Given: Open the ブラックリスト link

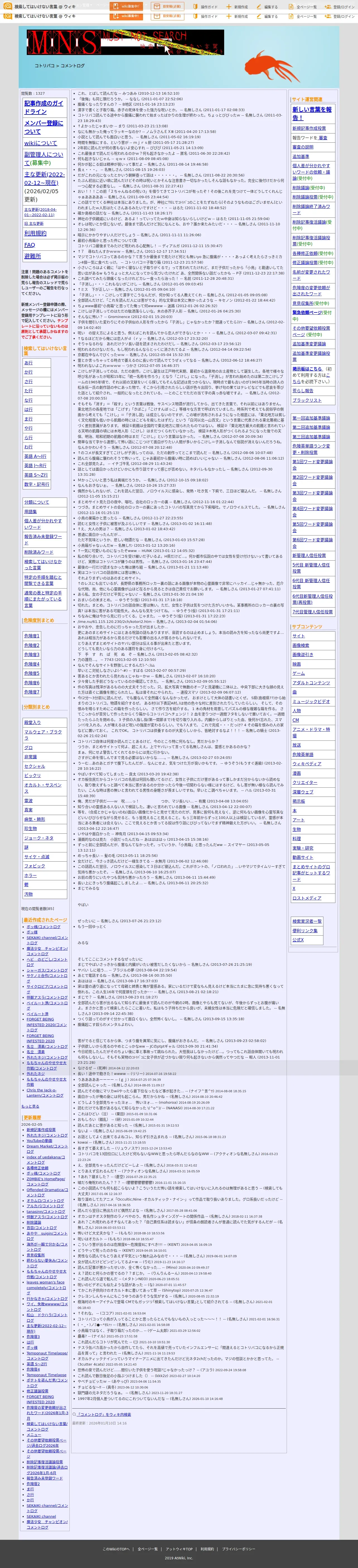Looking at the screenshot, I should point(307,401).
